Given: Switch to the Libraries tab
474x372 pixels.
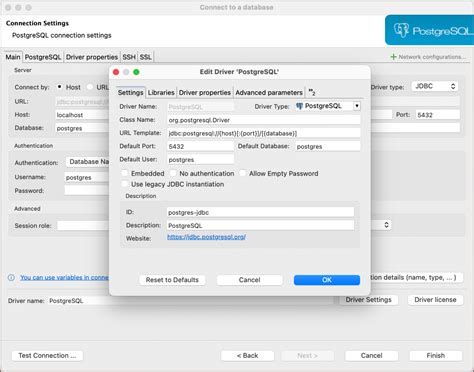Looking at the screenshot, I should [x=161, y=92].
